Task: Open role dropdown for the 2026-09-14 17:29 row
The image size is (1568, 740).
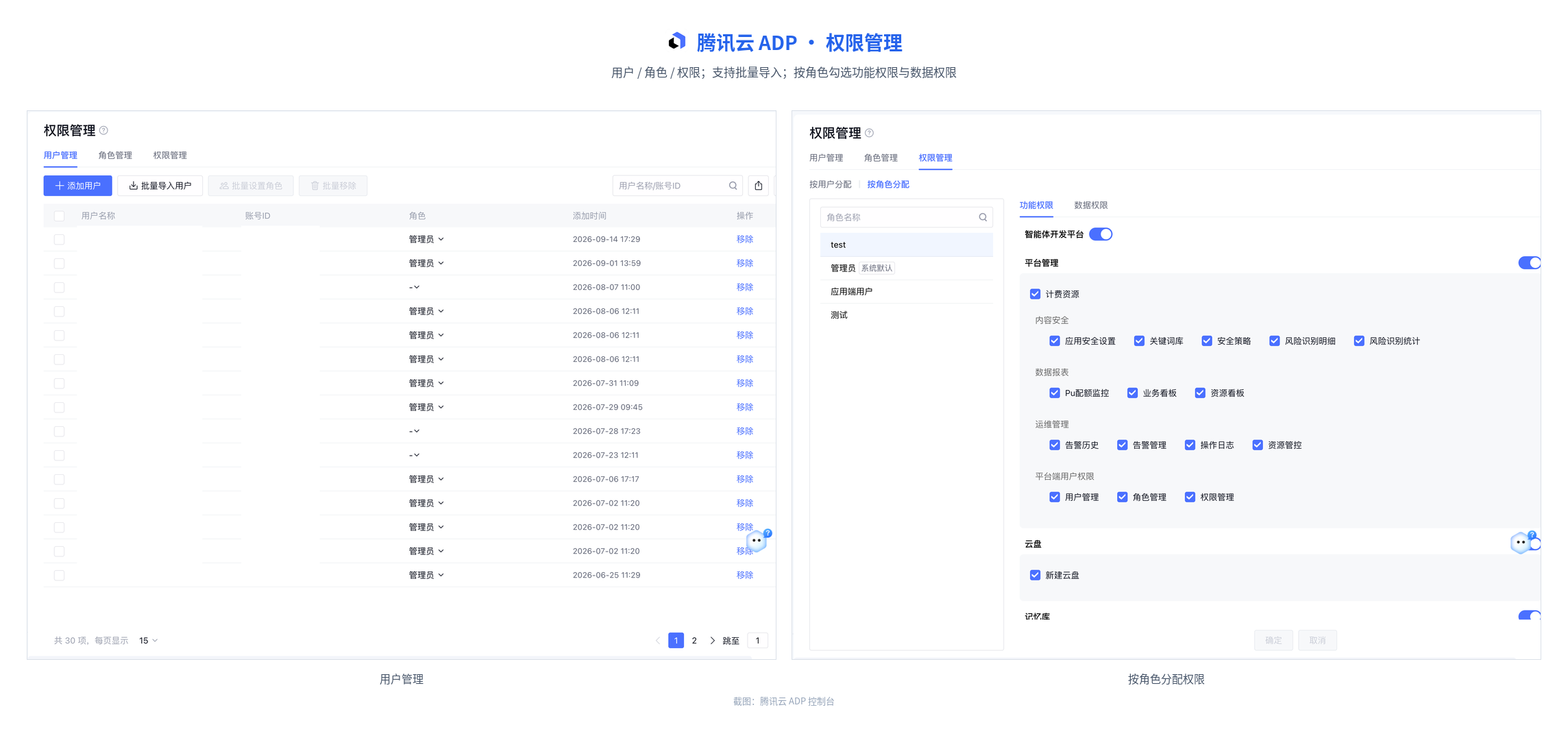Action: [x=426, y=239]
